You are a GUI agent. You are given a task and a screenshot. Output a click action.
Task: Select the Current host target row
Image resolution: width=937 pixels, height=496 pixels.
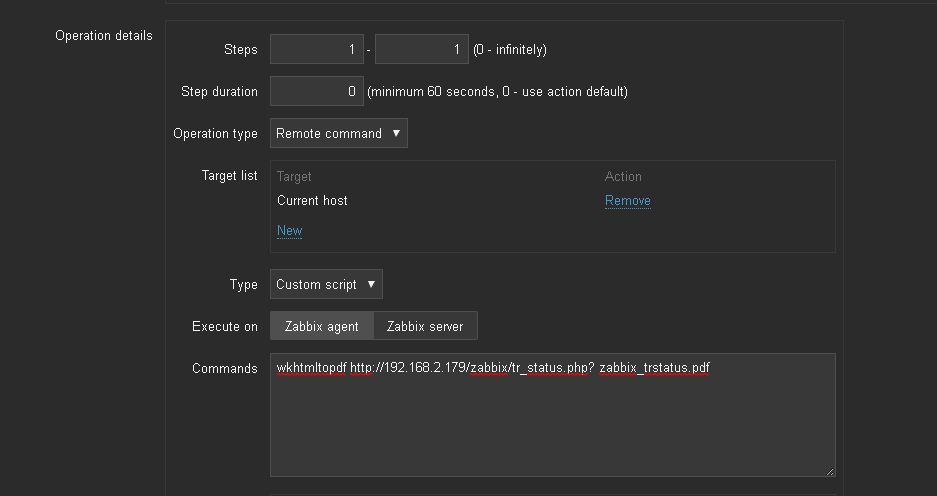(x=312, y=201)
